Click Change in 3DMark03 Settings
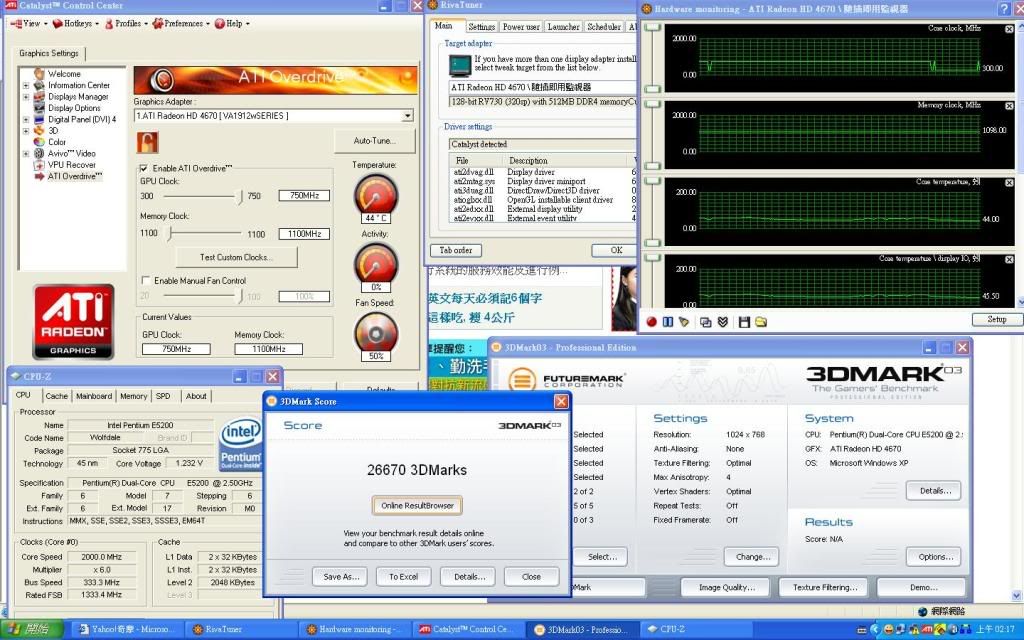This screenshot has height=640, width=1024. pyautogui.click(x=752, y=557)
